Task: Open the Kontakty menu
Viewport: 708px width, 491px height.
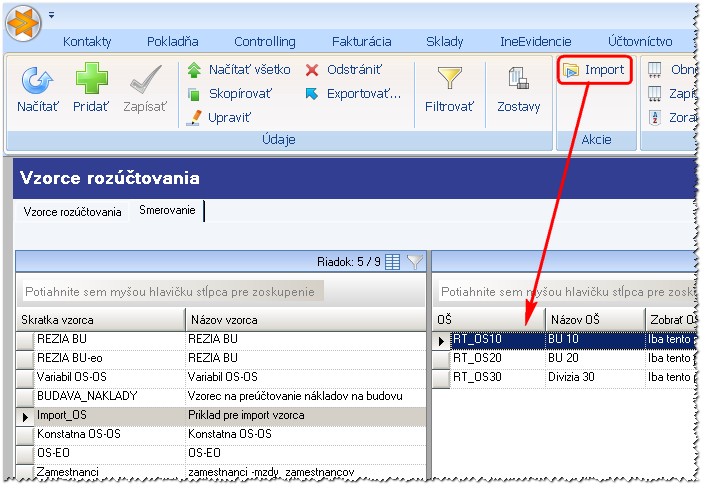Action: click(x=87, y=42)
